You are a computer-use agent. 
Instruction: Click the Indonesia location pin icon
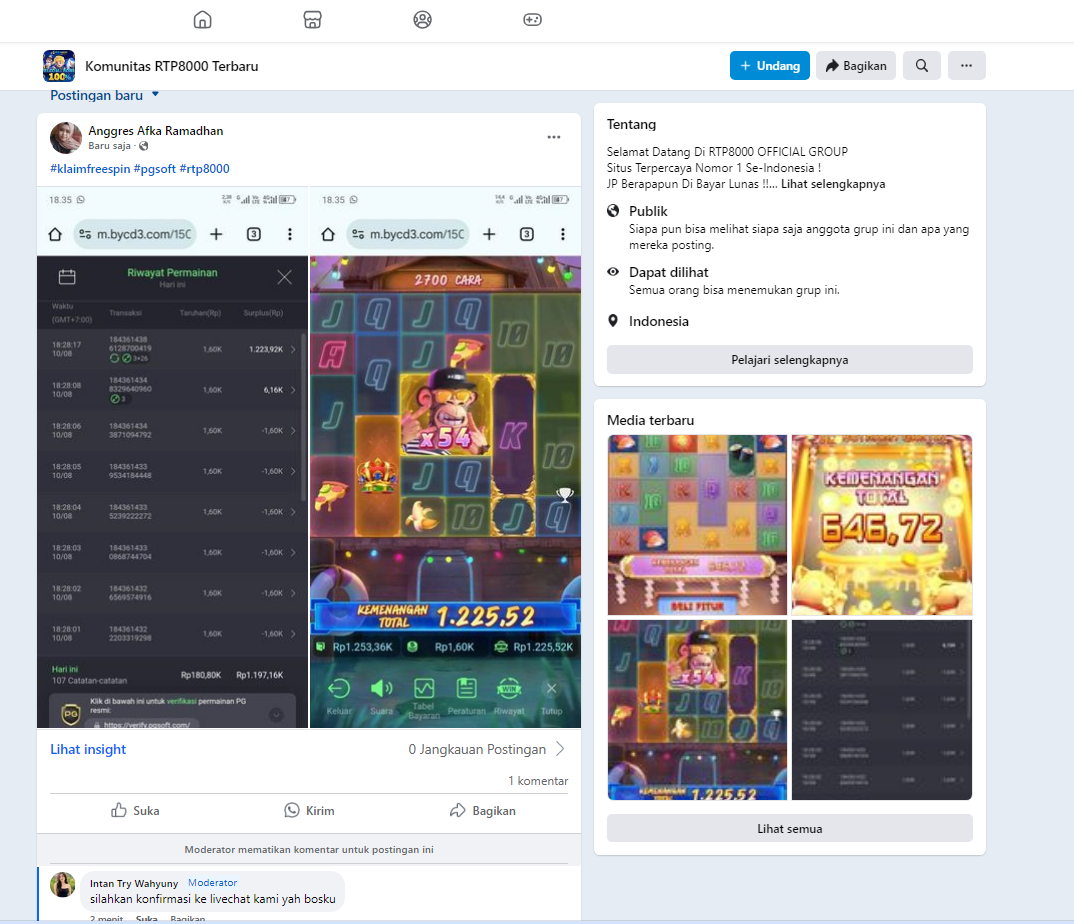point(613,321)
